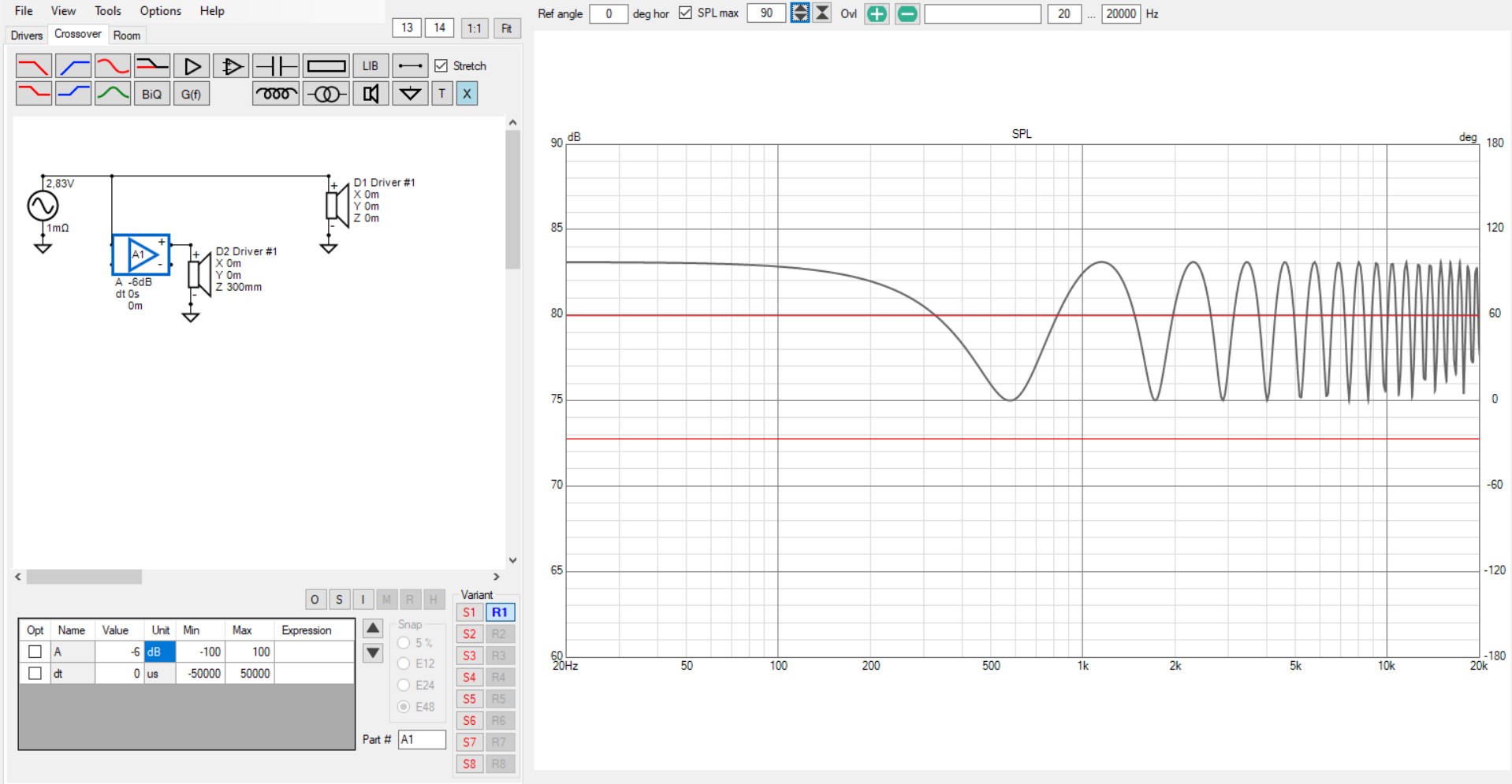Move parameter up with up arrow button

click(373, 628)
